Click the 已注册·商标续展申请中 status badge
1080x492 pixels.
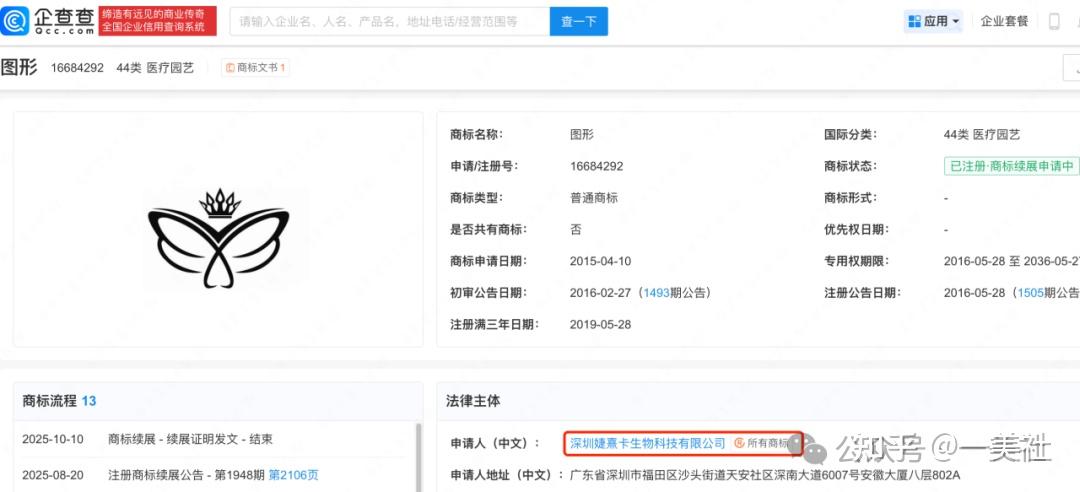click(x=1011, y=166)
